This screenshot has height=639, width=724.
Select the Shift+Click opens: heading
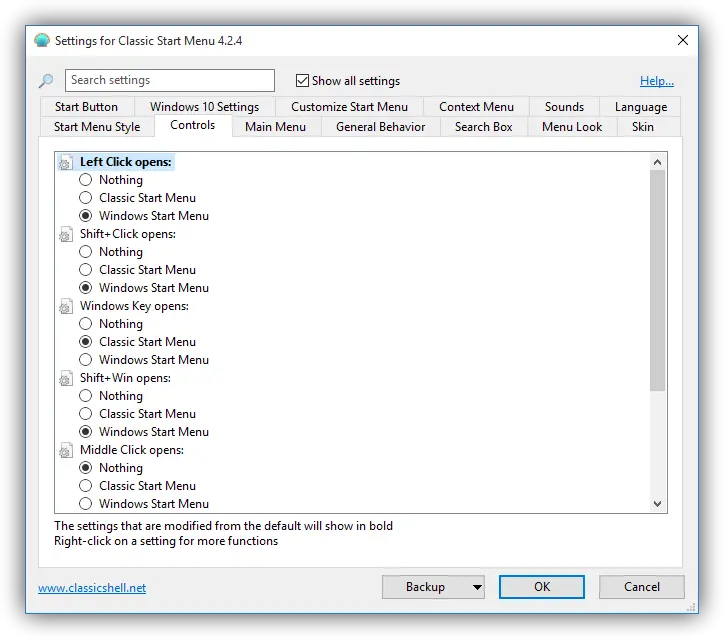click(128, 234)
